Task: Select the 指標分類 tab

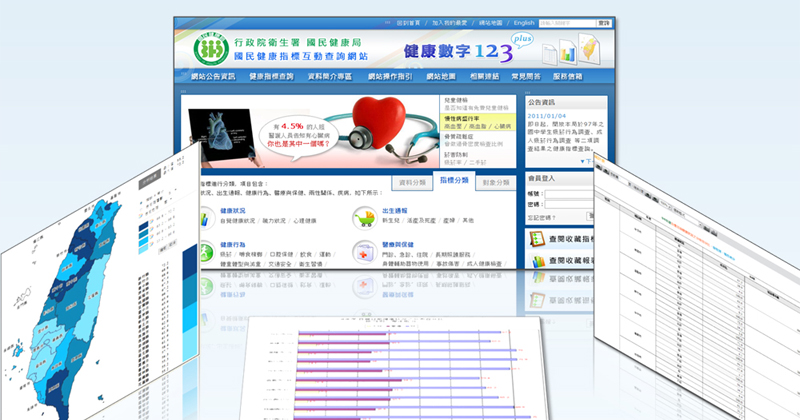Action: 454,181
